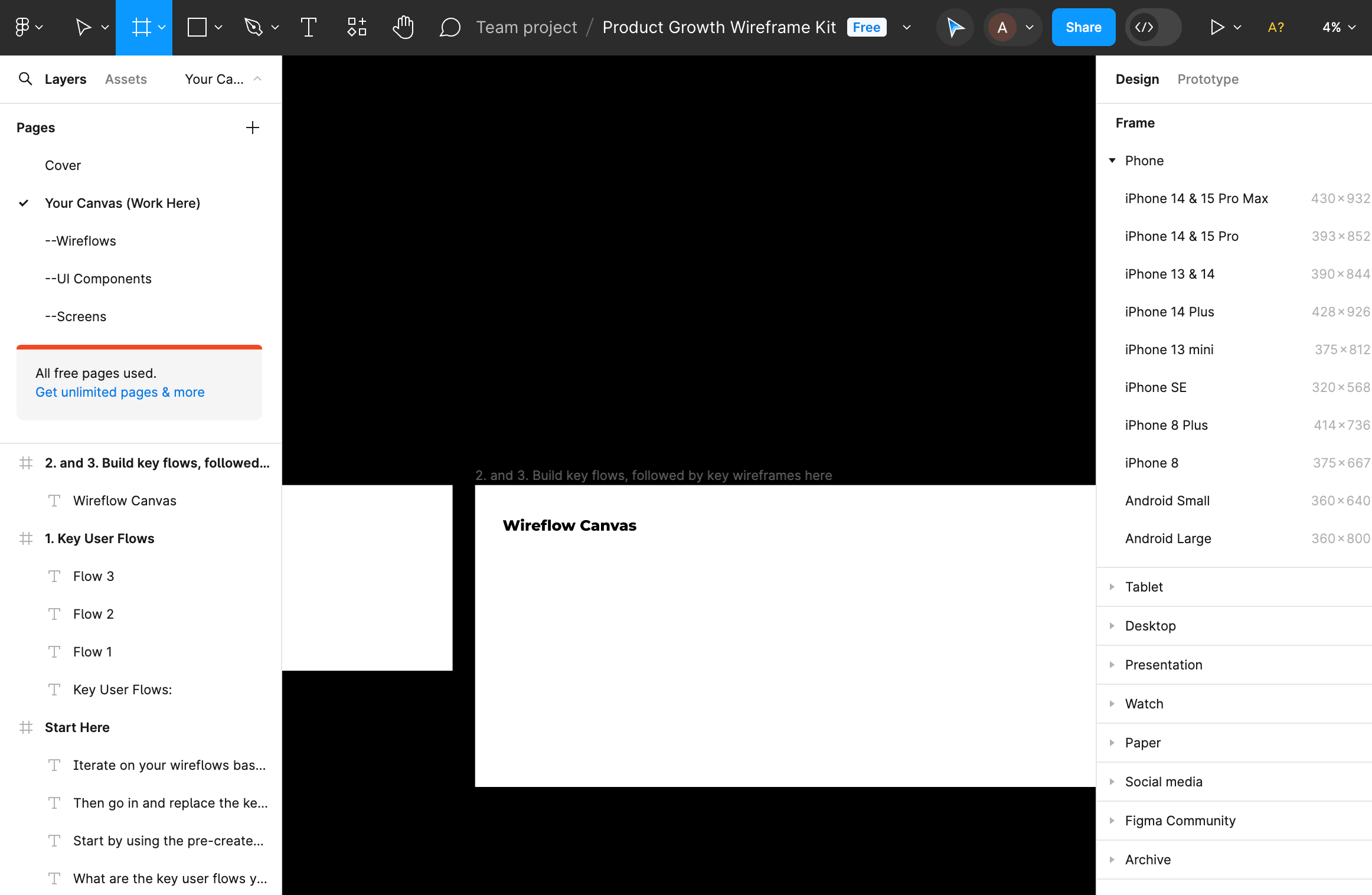Open the Get unlimited pages link

pos(119,391)
